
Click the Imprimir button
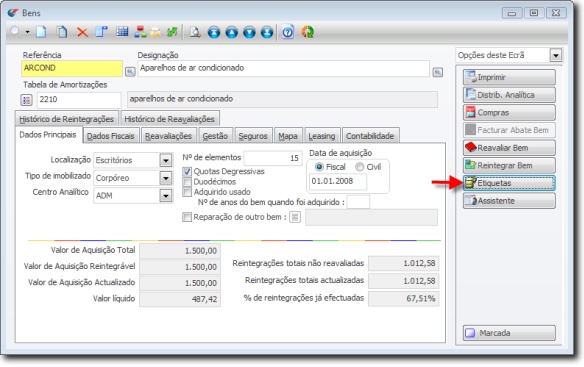pos(509,77)
